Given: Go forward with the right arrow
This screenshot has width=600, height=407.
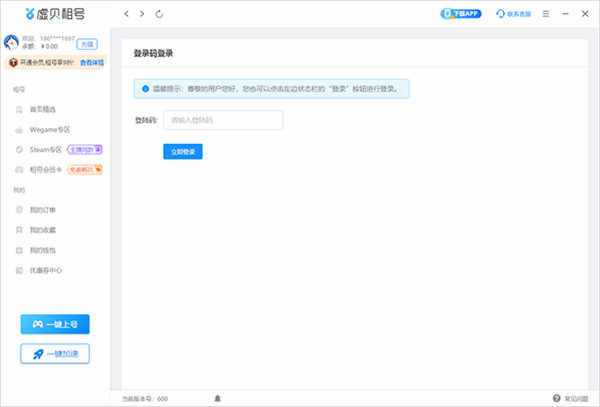Looking at the screenshot, I should tap(142, 14).
